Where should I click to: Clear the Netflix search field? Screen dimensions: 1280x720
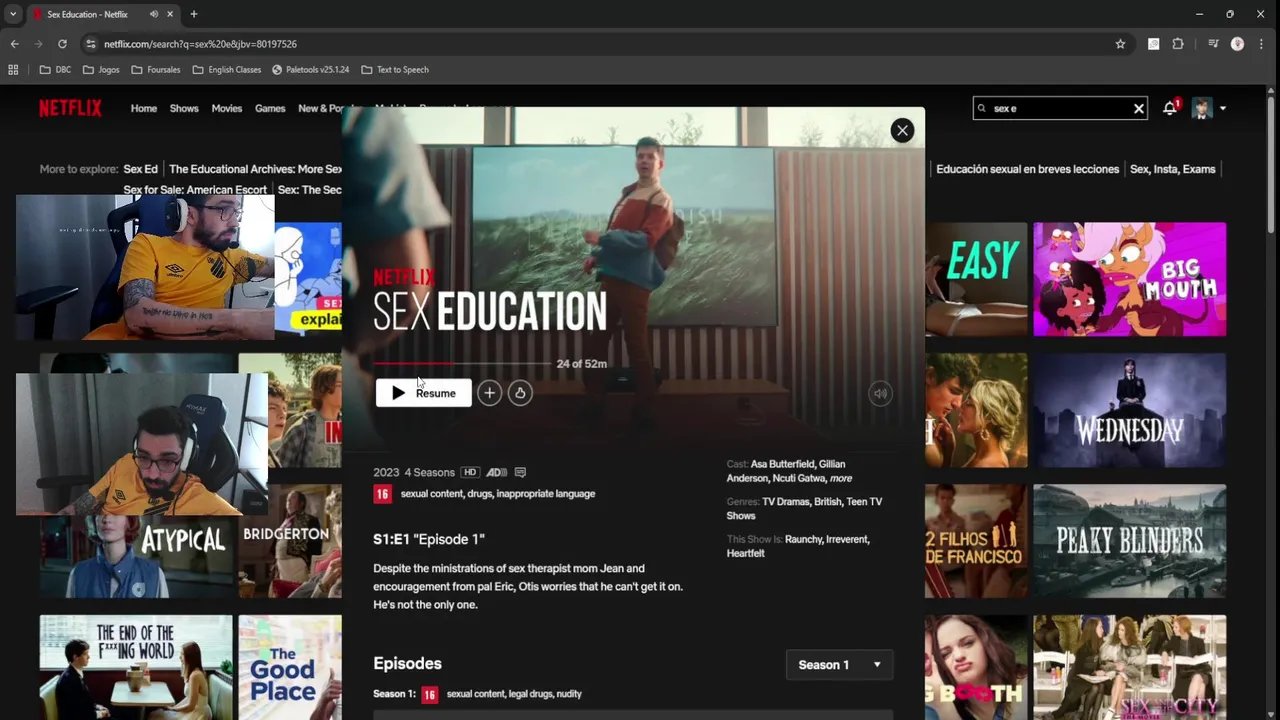[1138, 108]
